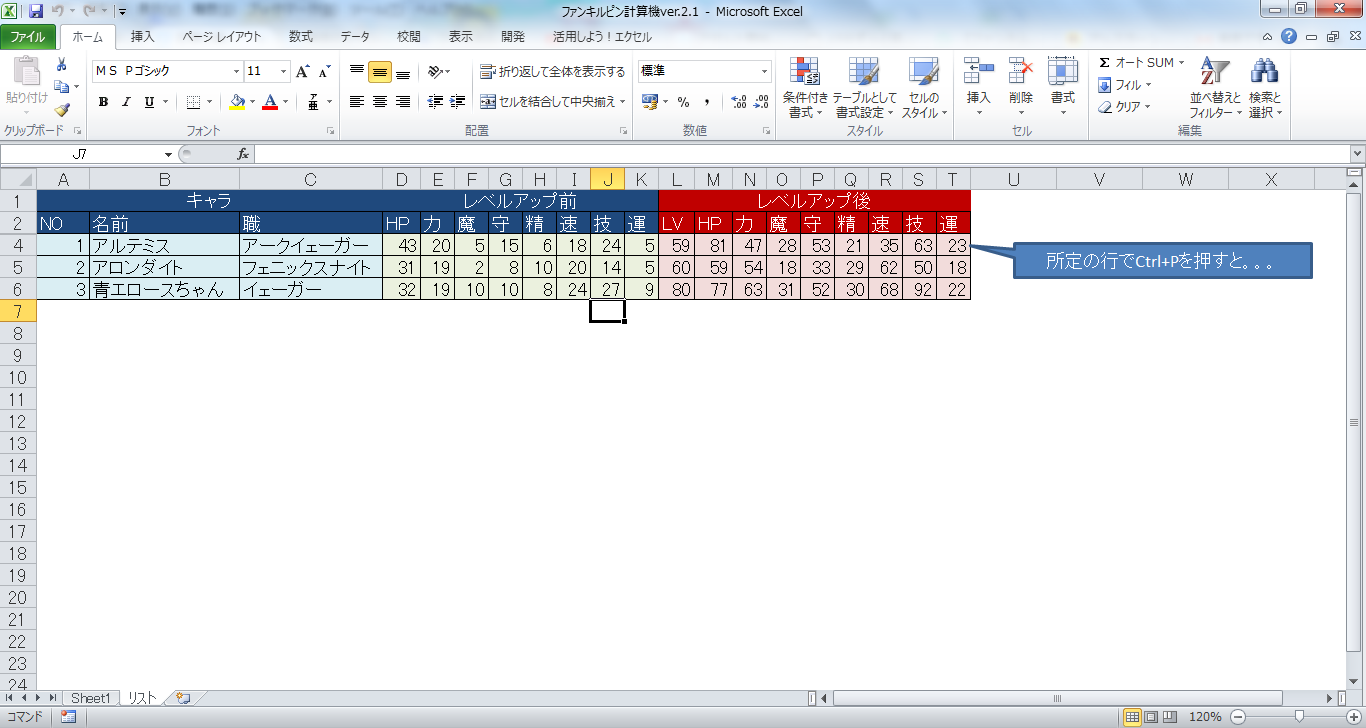1366x728 pixels.
Task: Open the number format dropdown (標準)
Action: pyautogui.click(x=765, y=72)
